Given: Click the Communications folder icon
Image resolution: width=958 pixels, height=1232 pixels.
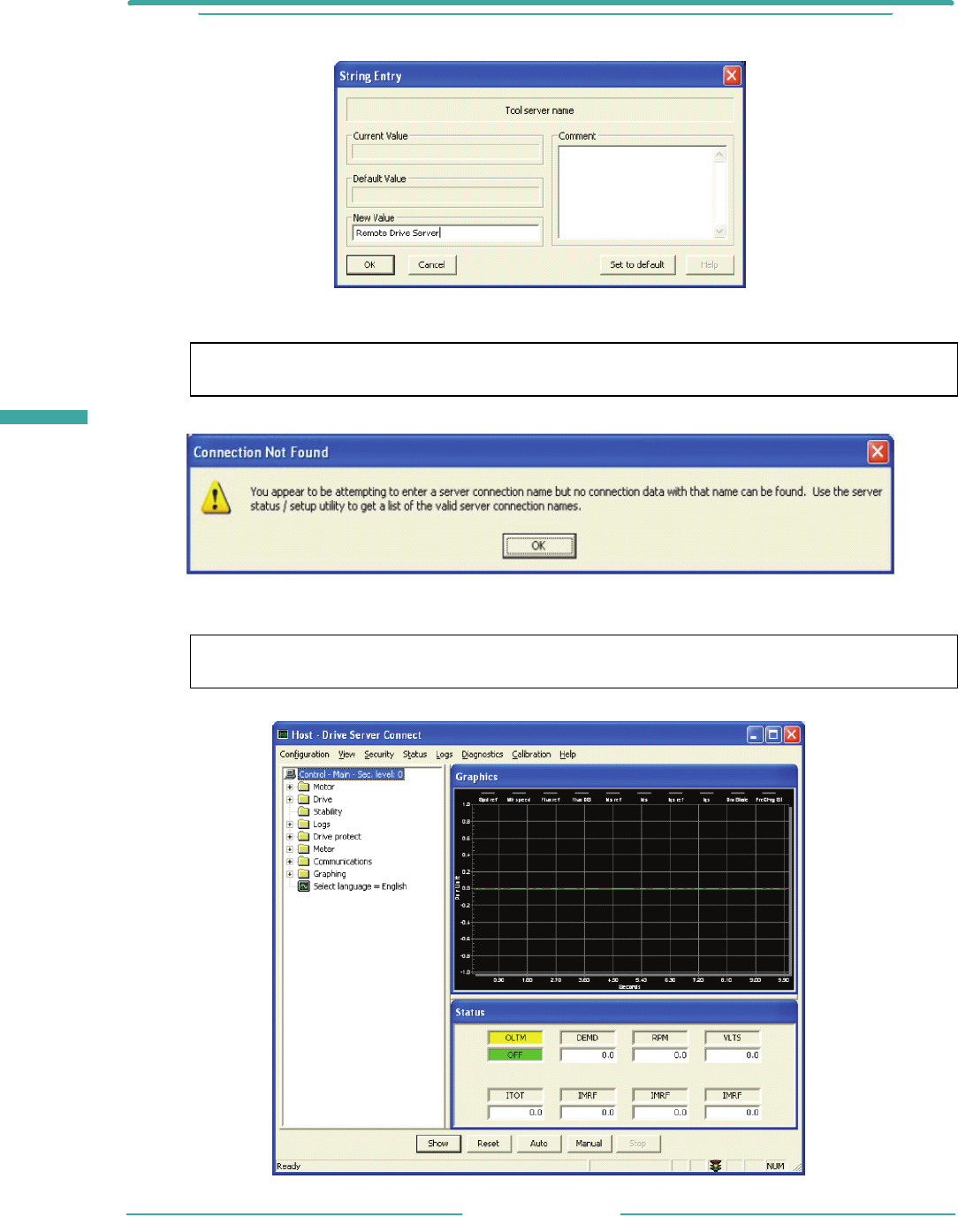Looking at the screenshot, I should pos(304,861).
